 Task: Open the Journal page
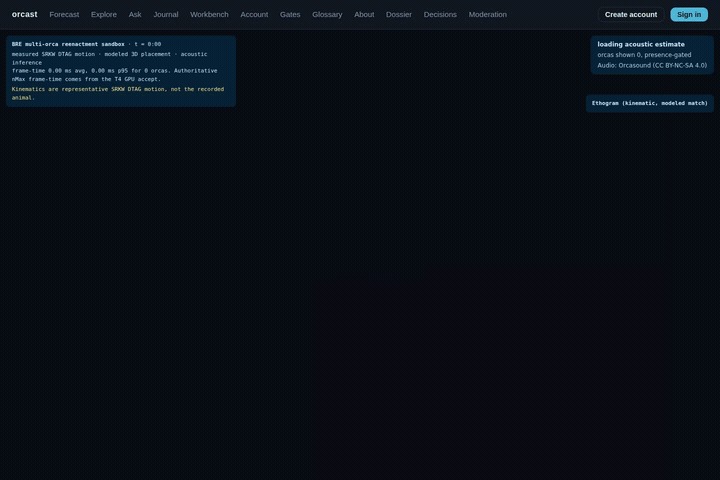pos(166,14)
